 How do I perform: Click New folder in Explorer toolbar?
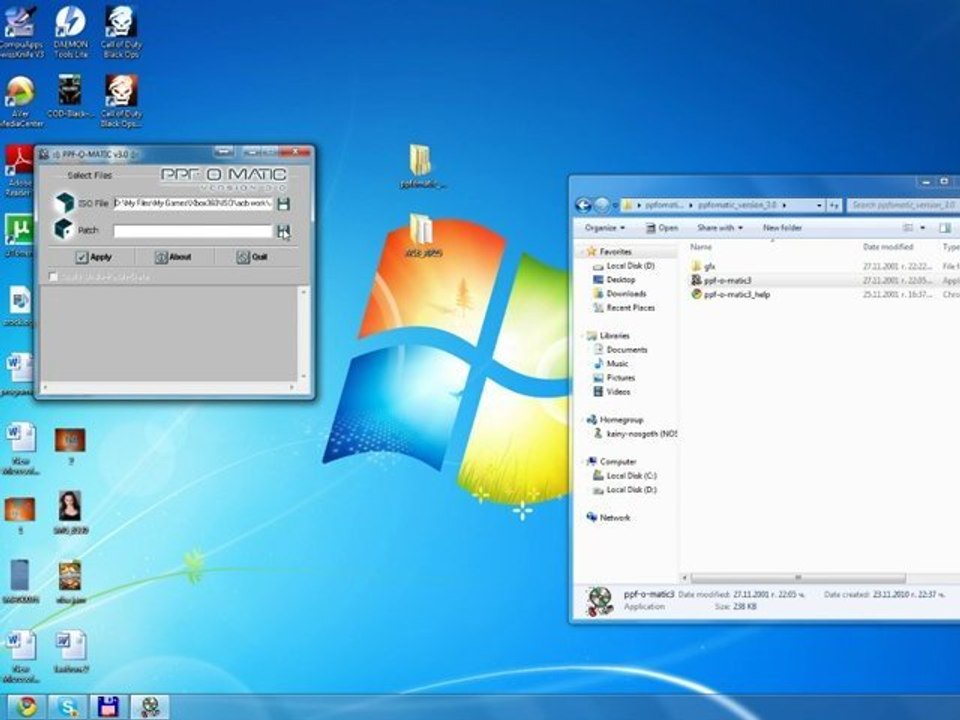point(782,228)
